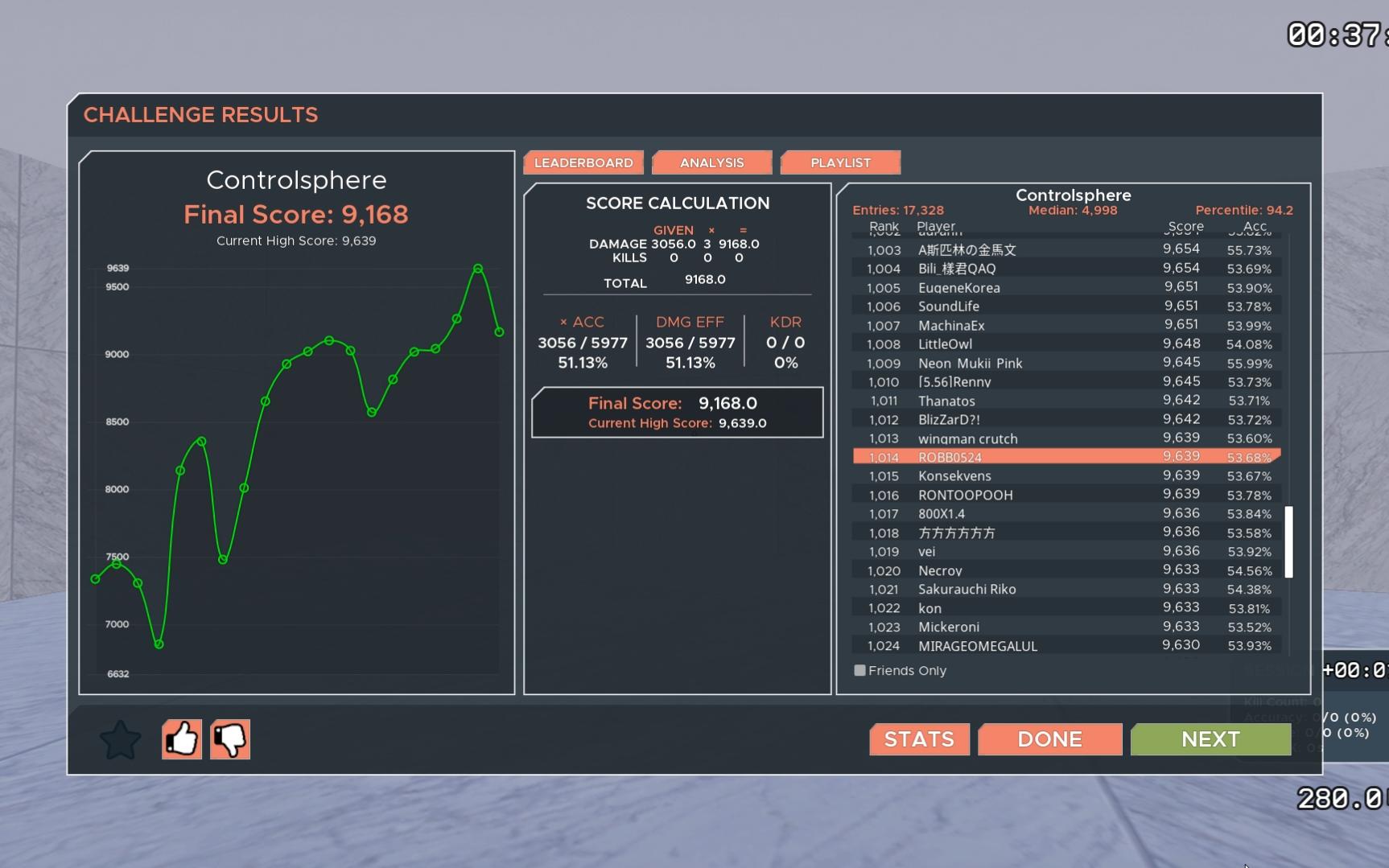This screenshot has height=868, width=1389.
Task: Select the Leaderboard tab
Action: [x=583, y=162]
